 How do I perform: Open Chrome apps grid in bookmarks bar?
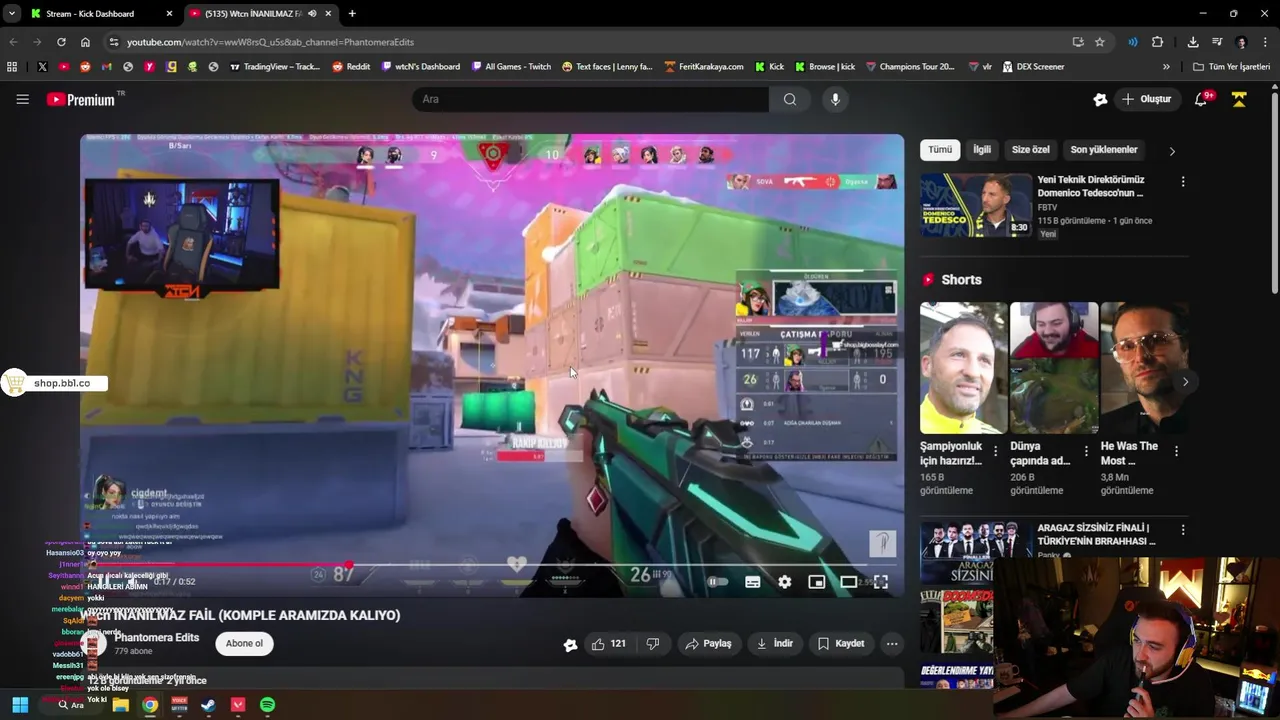tap(12, 67)
